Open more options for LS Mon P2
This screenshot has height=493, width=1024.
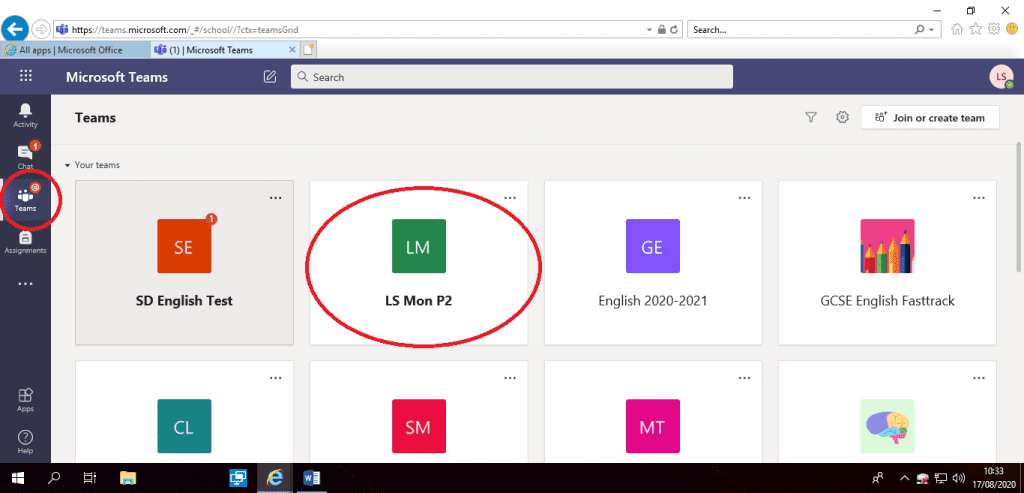[510, 198]
